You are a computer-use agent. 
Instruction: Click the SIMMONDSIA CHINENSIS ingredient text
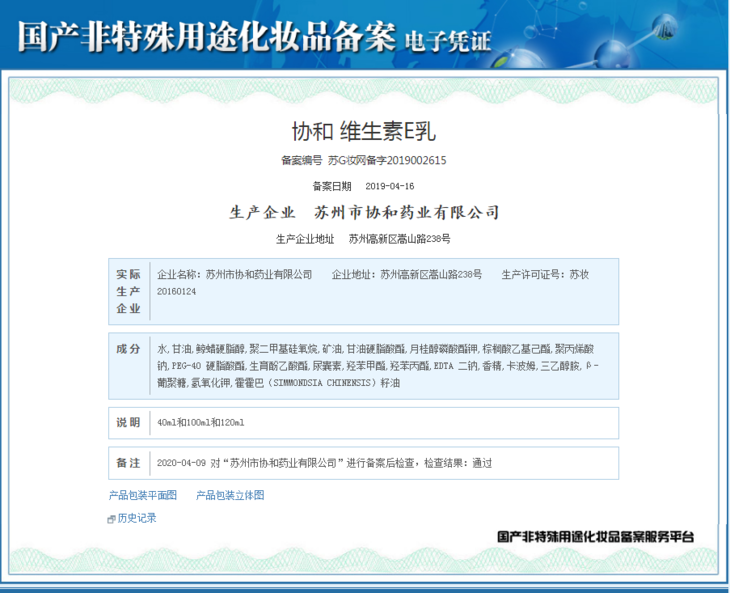pos(322,383)
